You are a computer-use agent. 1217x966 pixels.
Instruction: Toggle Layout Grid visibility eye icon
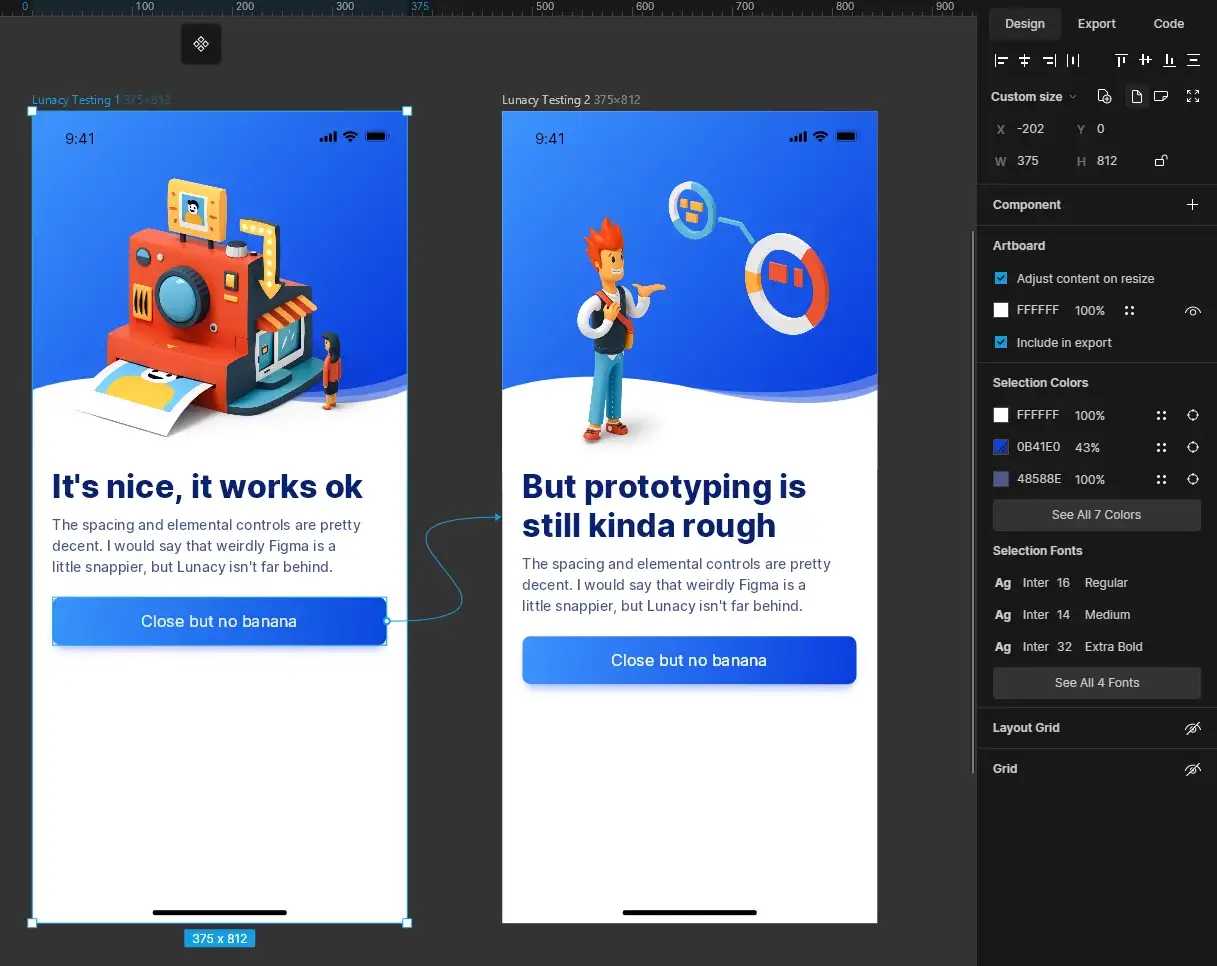(1192, 728)
